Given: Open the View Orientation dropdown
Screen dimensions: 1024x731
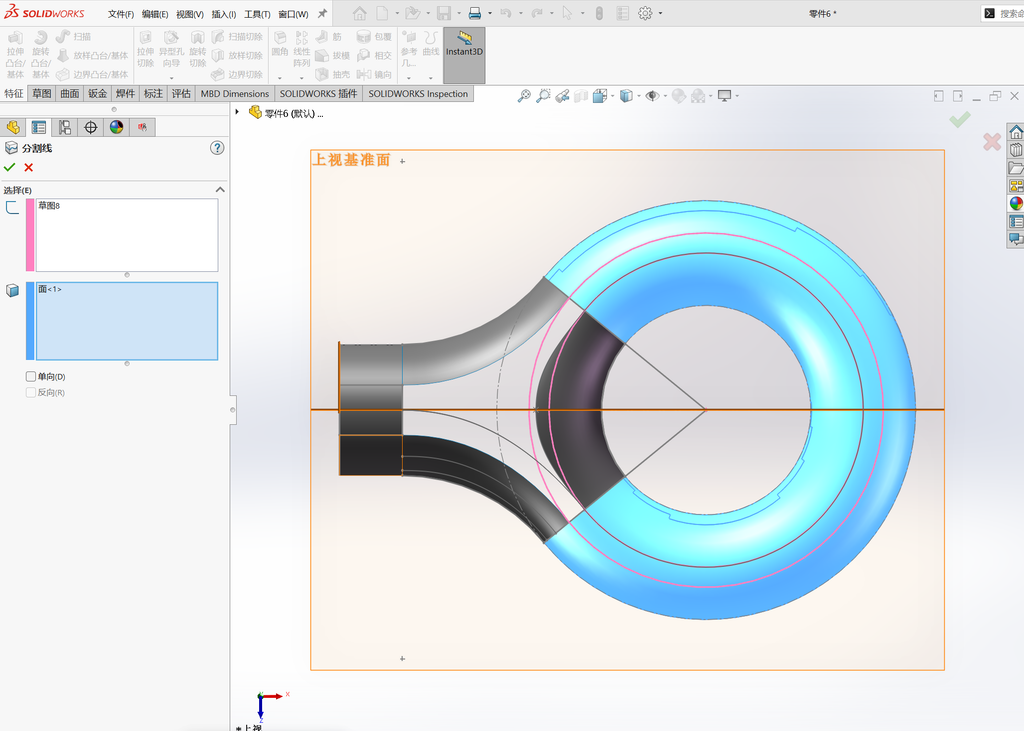Looking at the screenshot, I should (612, 96).
